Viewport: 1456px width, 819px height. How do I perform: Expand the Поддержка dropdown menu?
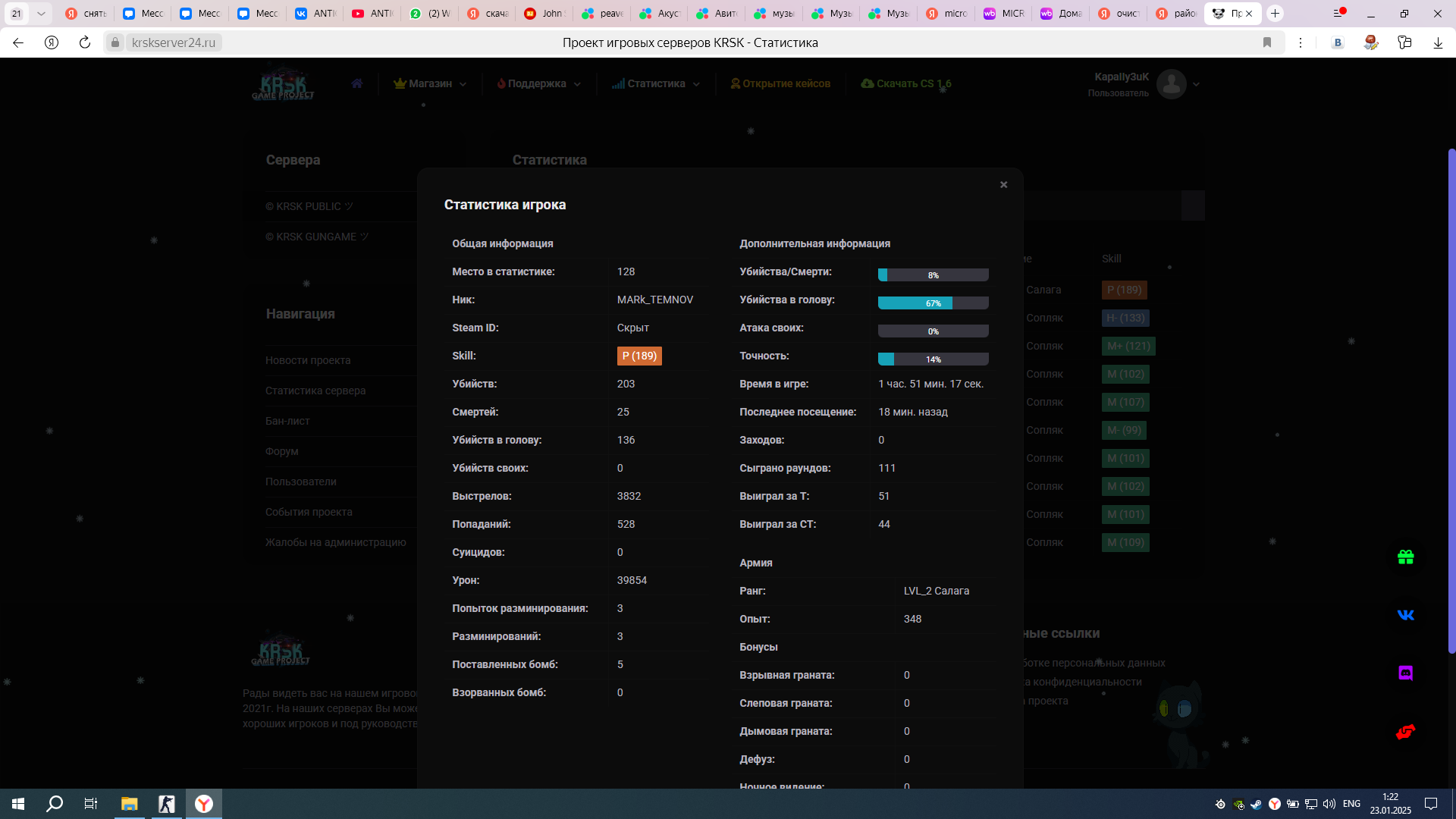point(538,83)
